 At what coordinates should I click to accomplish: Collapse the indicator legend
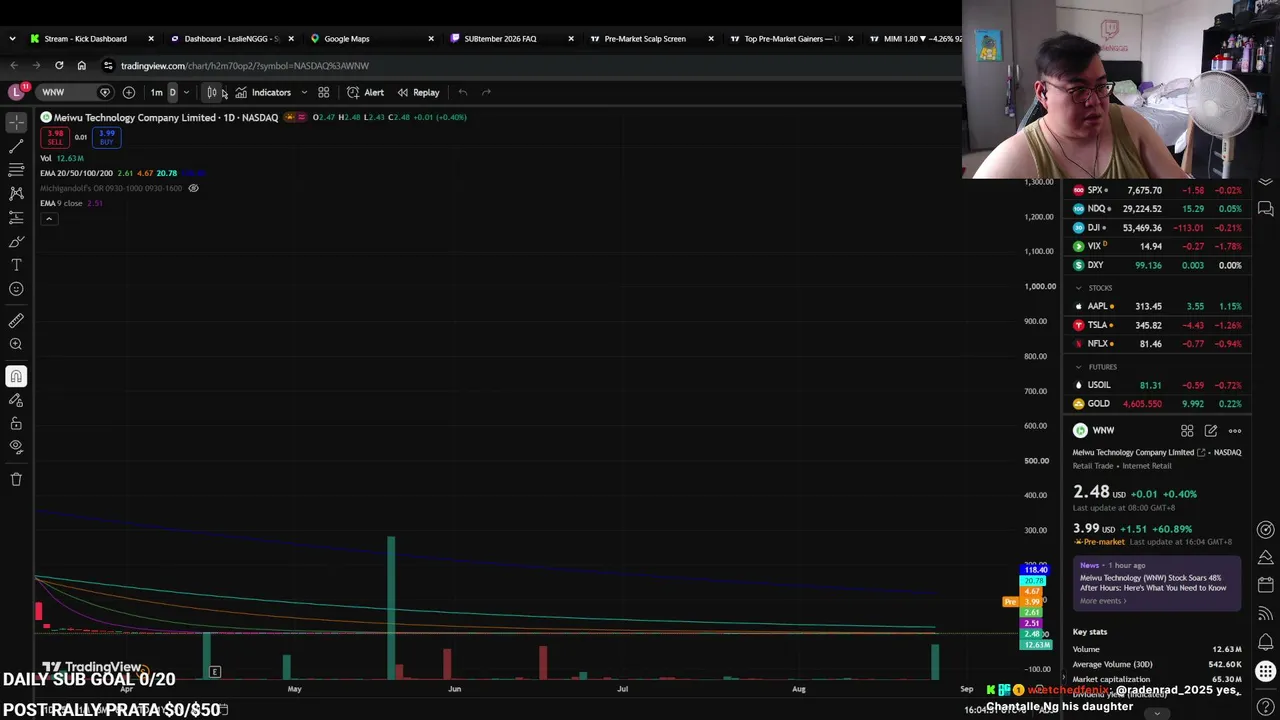(48, 218)
